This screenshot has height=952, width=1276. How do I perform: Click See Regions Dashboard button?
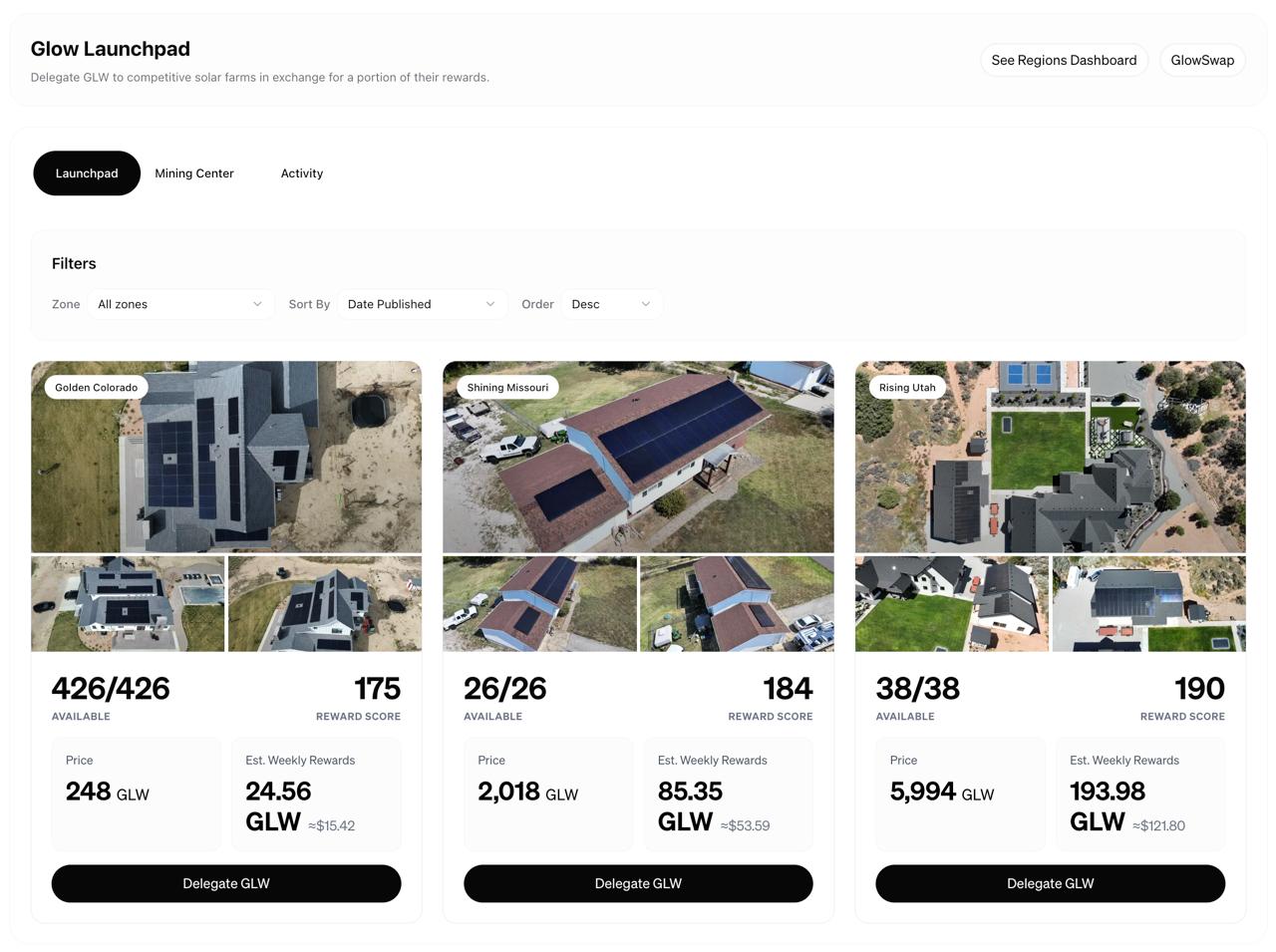click(x=1064, y=60)
